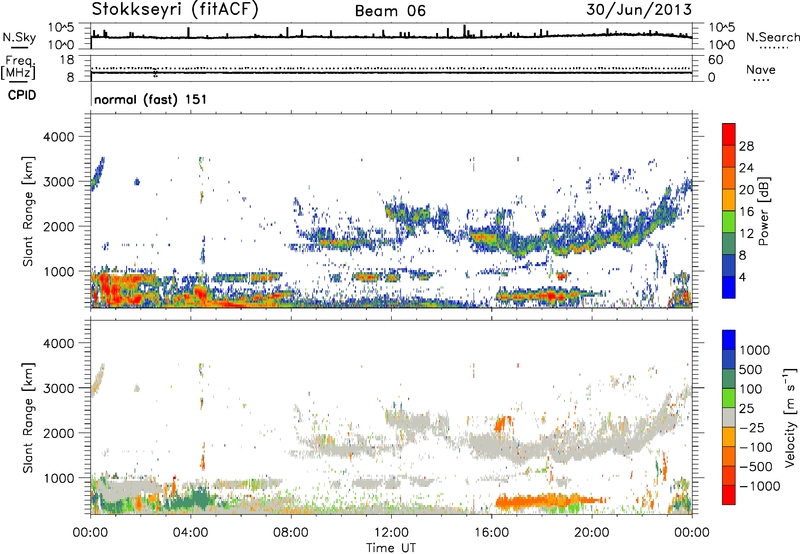The image size is (800, 554).
Task: Click the "04:00" time tick label
Action: pyautogui.click(x=190, y=533)
